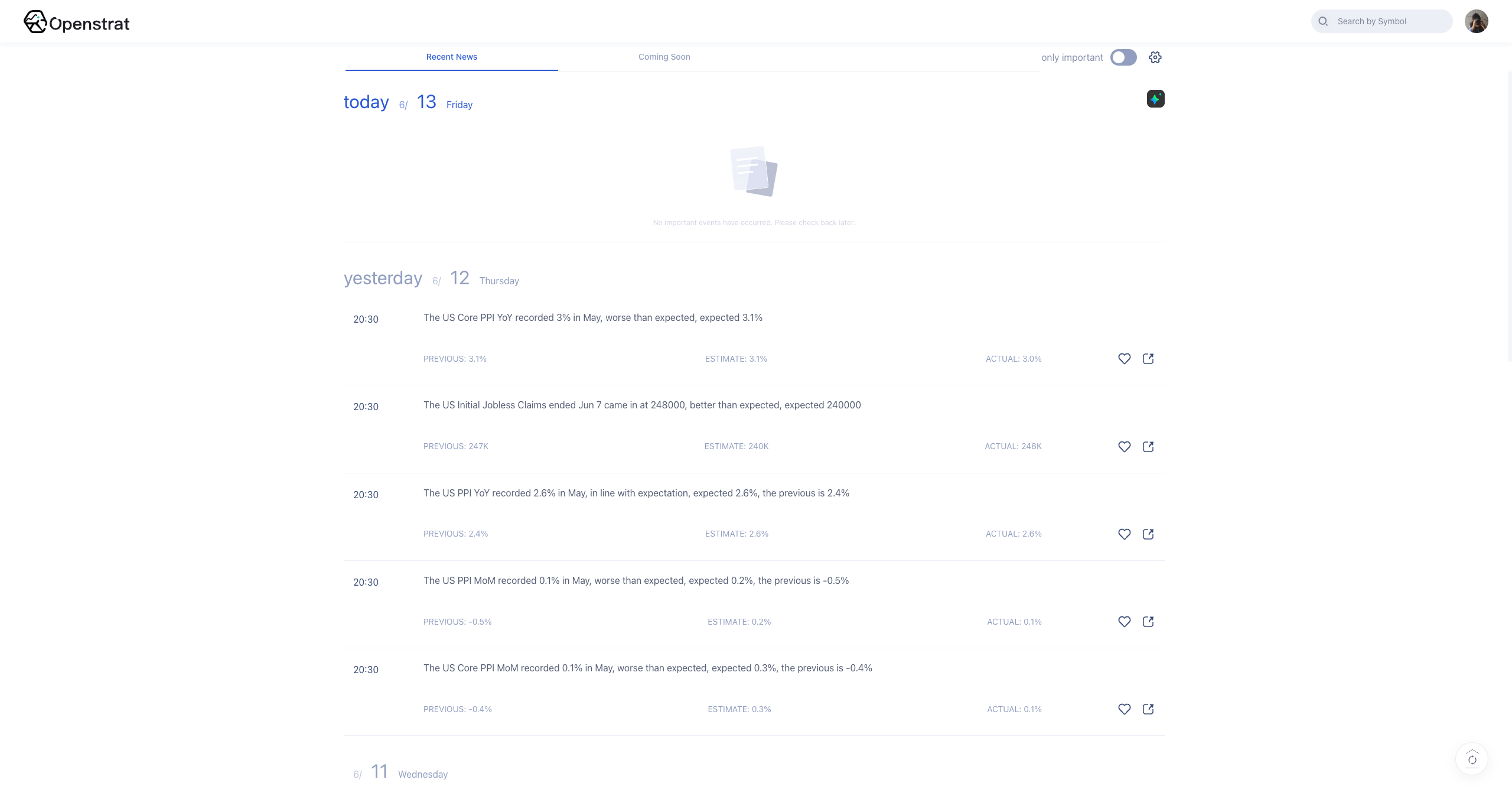The width and height of the screenshot is (1512, 799).
Task: Share the US Core PPI YoY item
Action: point(1148,359)
